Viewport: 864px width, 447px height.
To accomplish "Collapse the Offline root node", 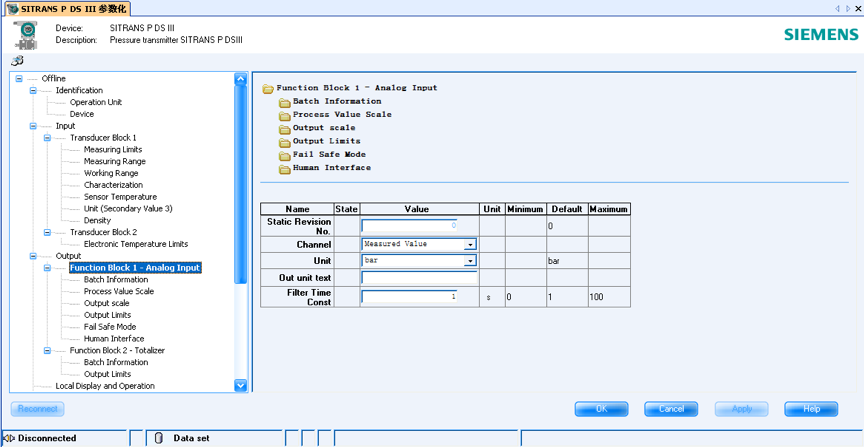I will pyautogui.click(x=19, y=78).
